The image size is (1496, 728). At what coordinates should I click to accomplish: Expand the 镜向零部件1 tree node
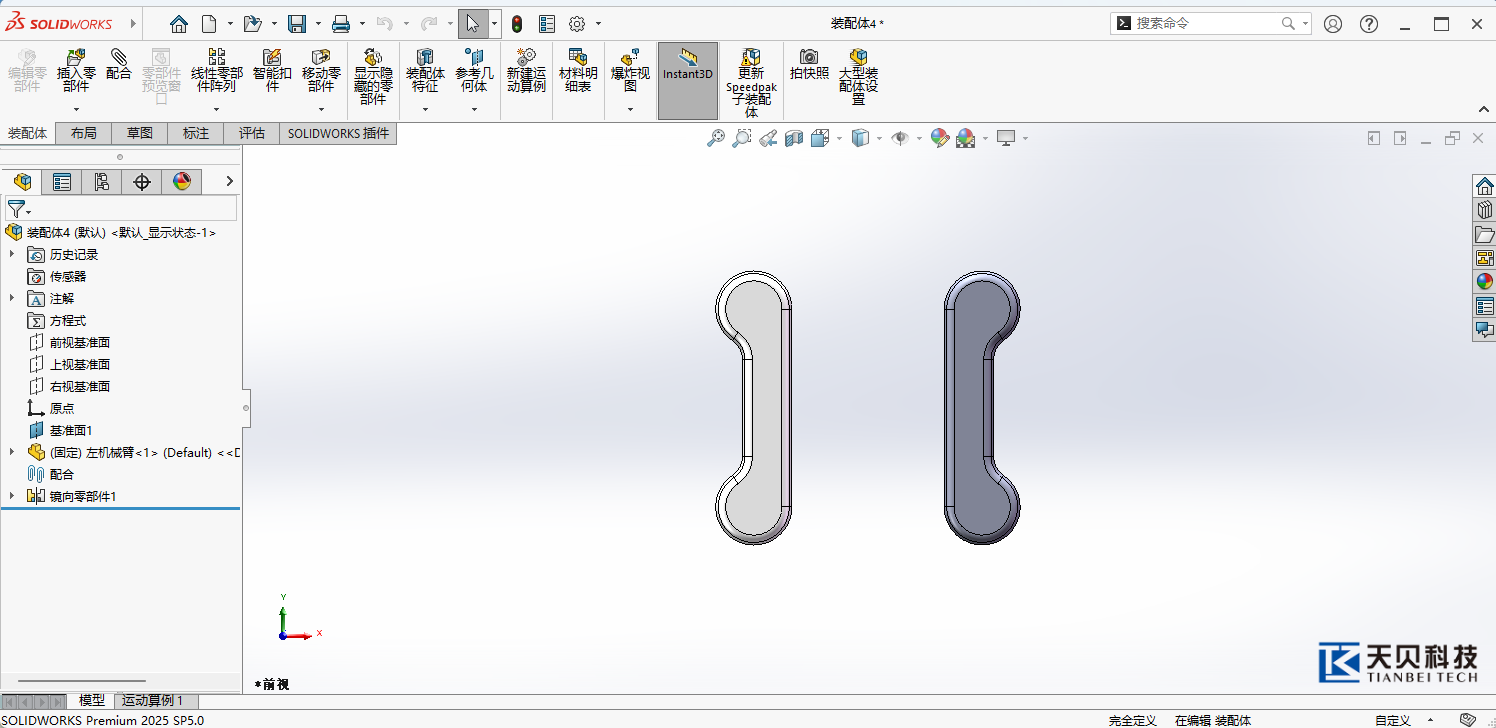(12, 496)
